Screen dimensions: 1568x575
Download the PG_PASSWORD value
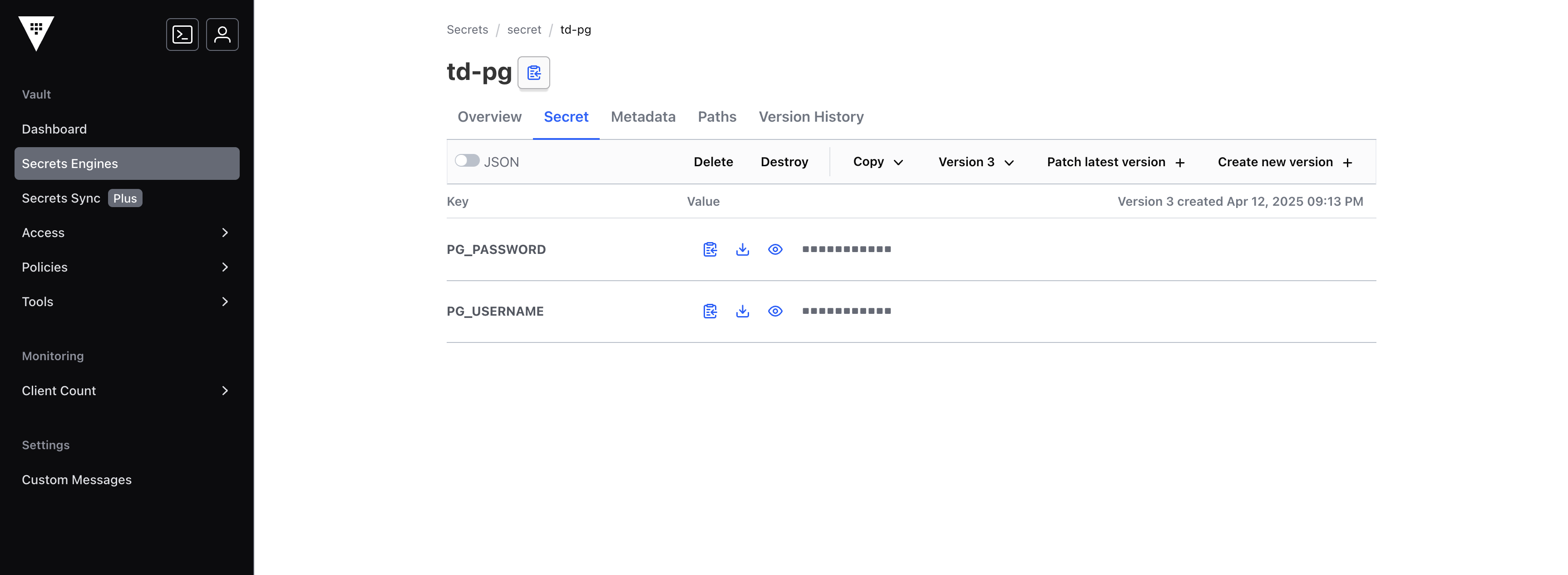(x=742, y=250)
